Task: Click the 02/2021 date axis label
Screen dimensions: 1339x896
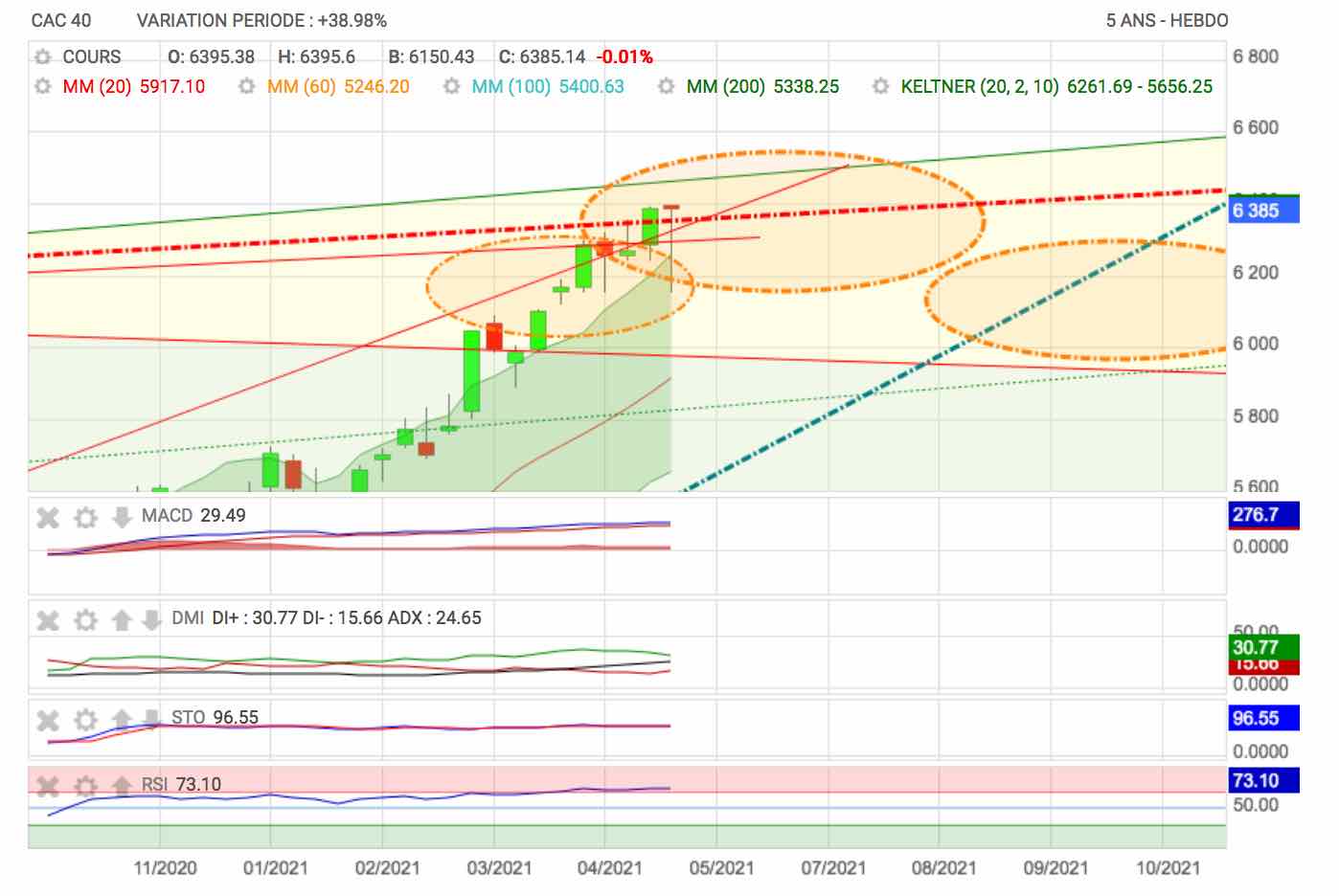Action: (387, 868)
